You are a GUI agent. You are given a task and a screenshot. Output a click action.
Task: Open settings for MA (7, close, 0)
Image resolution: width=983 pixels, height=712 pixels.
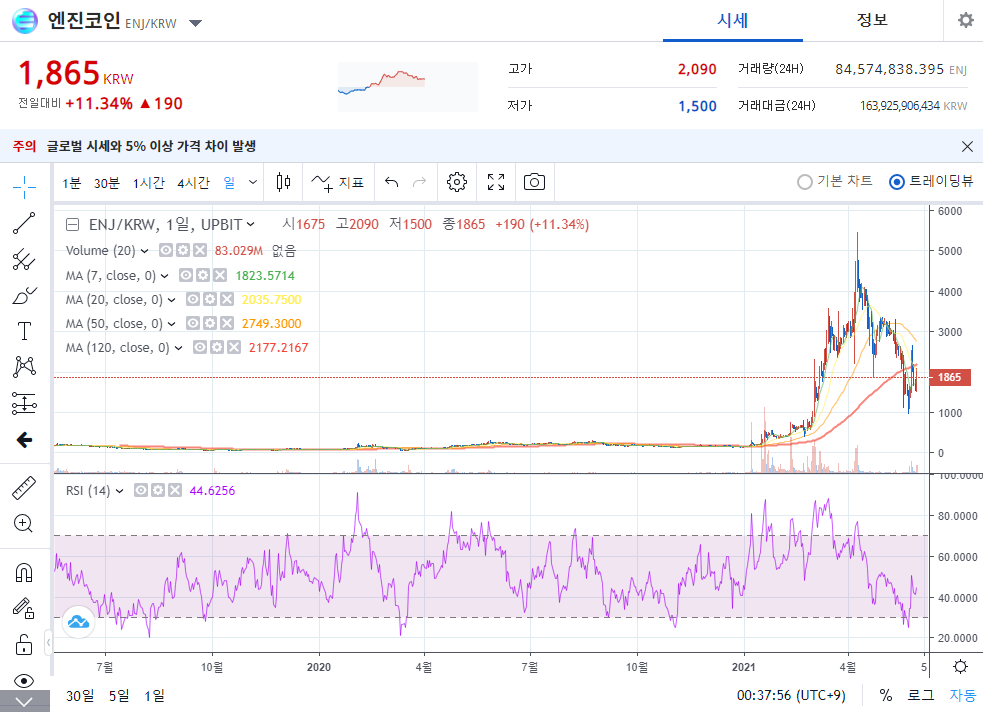[x=202, y=275]
